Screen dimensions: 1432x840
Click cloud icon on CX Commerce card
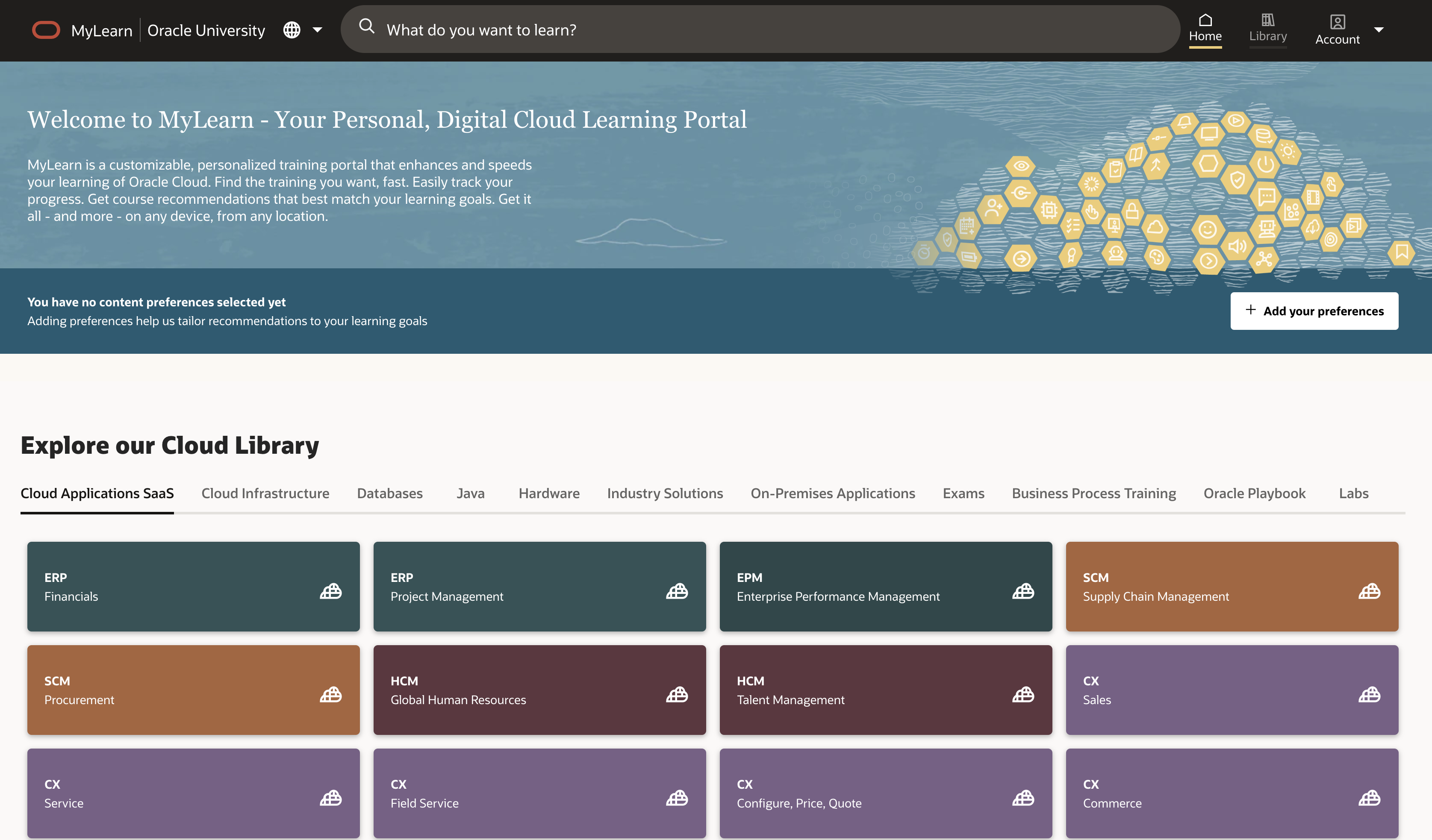(x=1370, y=797)
